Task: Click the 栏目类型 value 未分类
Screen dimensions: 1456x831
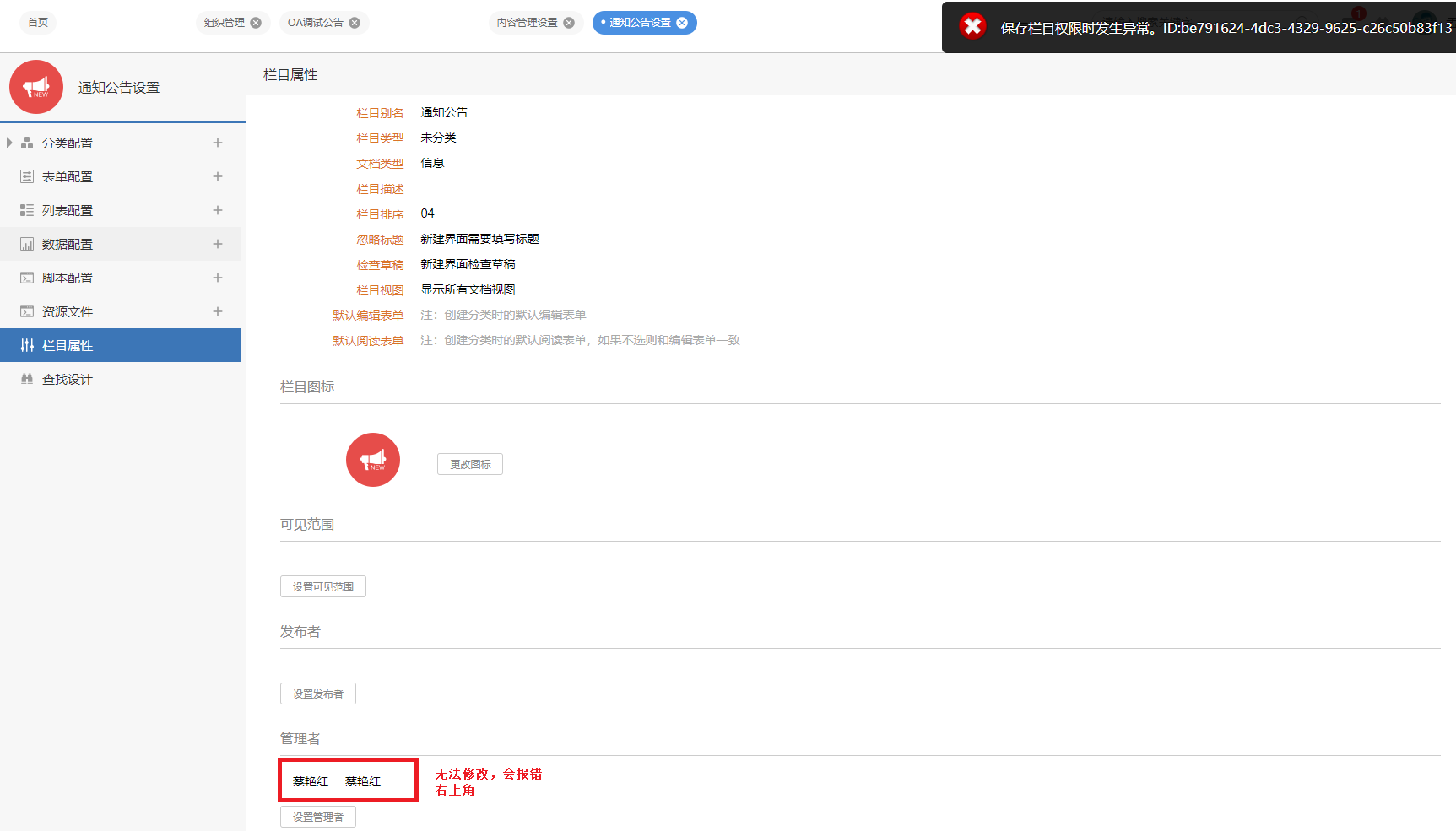Action: tap(438, 138)
